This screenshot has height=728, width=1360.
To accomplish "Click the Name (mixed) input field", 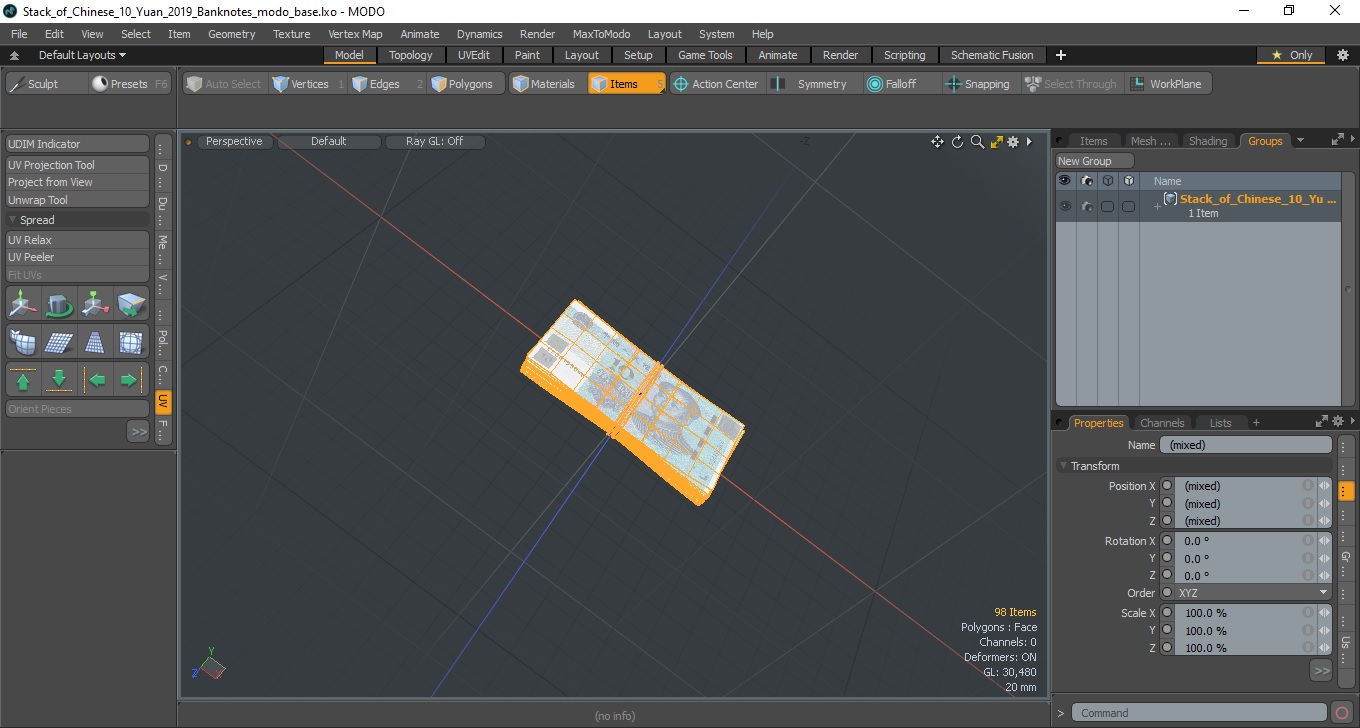I will point(1245,445).
